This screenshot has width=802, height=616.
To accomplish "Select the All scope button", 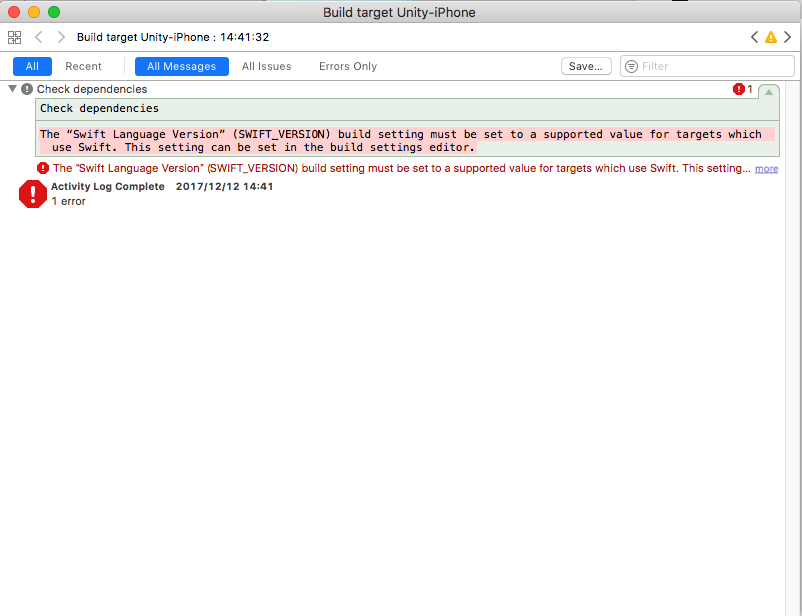I will point(32,67).
